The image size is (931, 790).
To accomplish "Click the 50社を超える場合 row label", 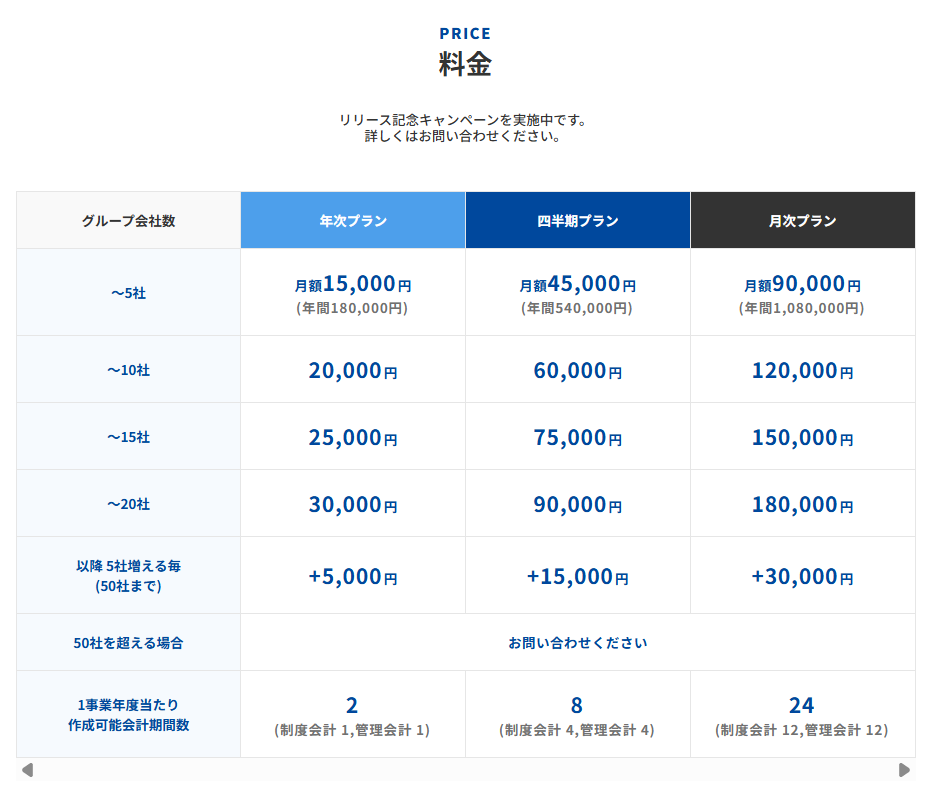I will pyautogui.click(x=128, y=643).
